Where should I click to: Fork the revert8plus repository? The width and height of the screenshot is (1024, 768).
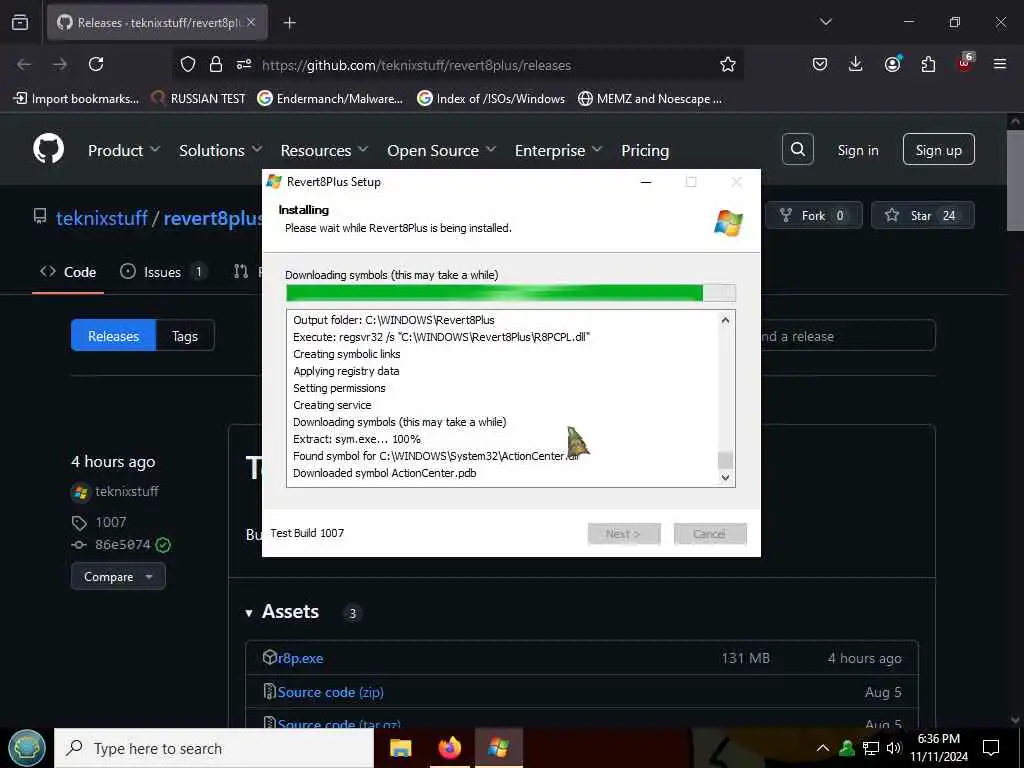point(814,216)
